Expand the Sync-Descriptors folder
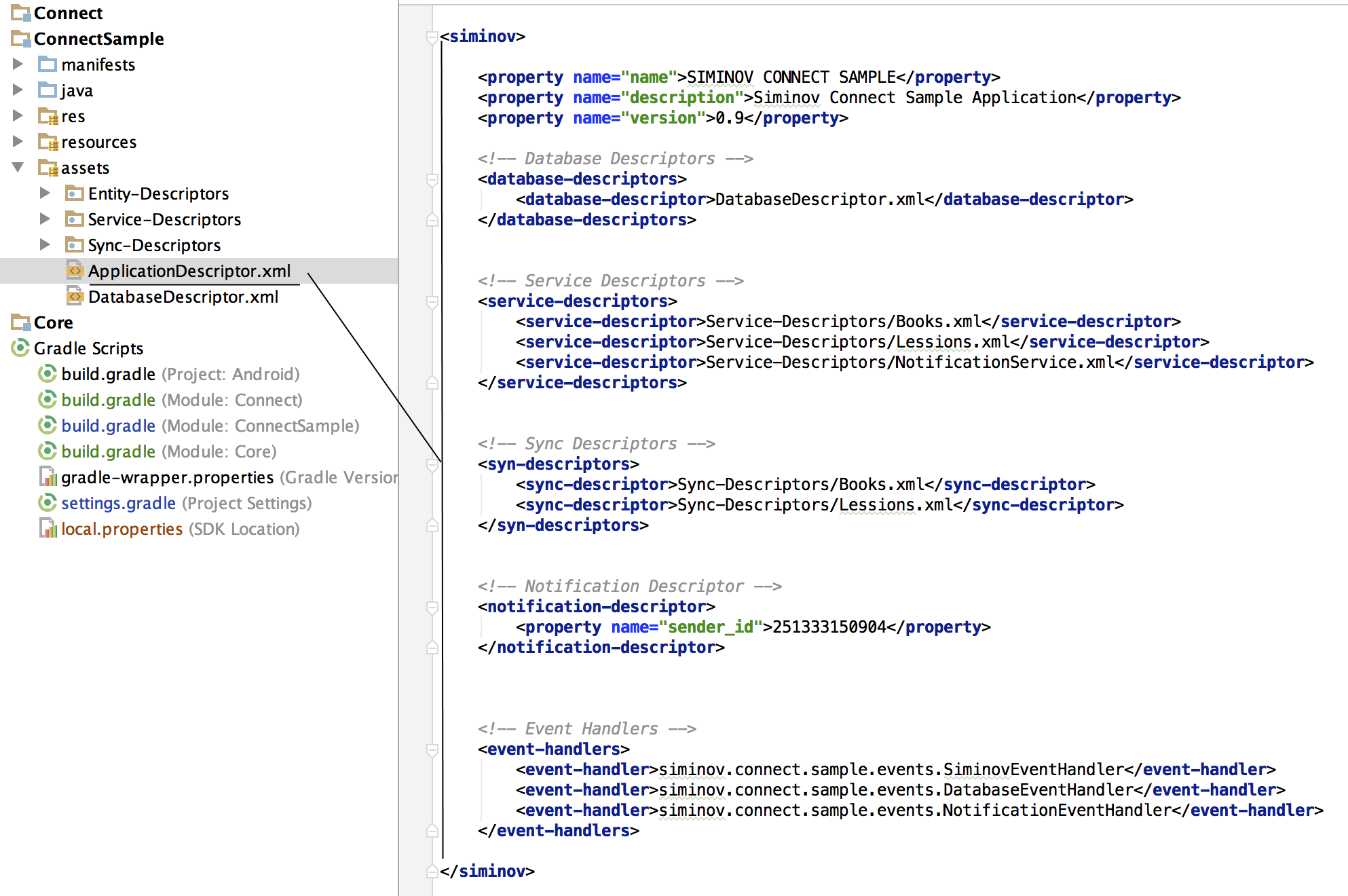 tap(45, 245)
